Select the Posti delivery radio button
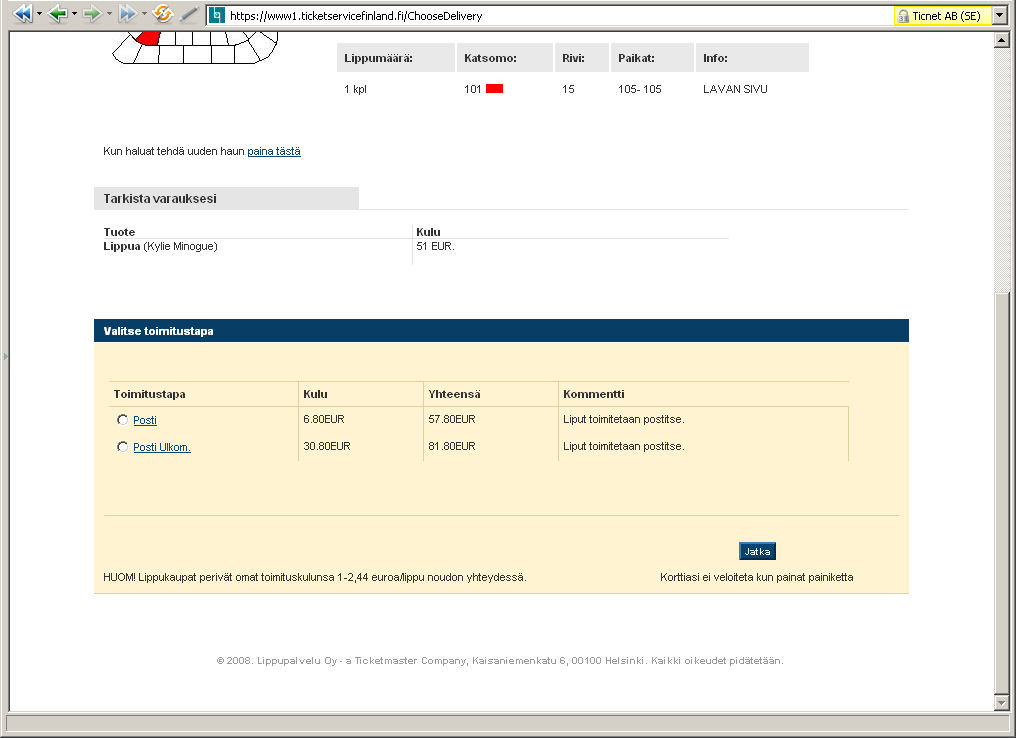The width and height of the screenshot is (1016, 738). 122,420
